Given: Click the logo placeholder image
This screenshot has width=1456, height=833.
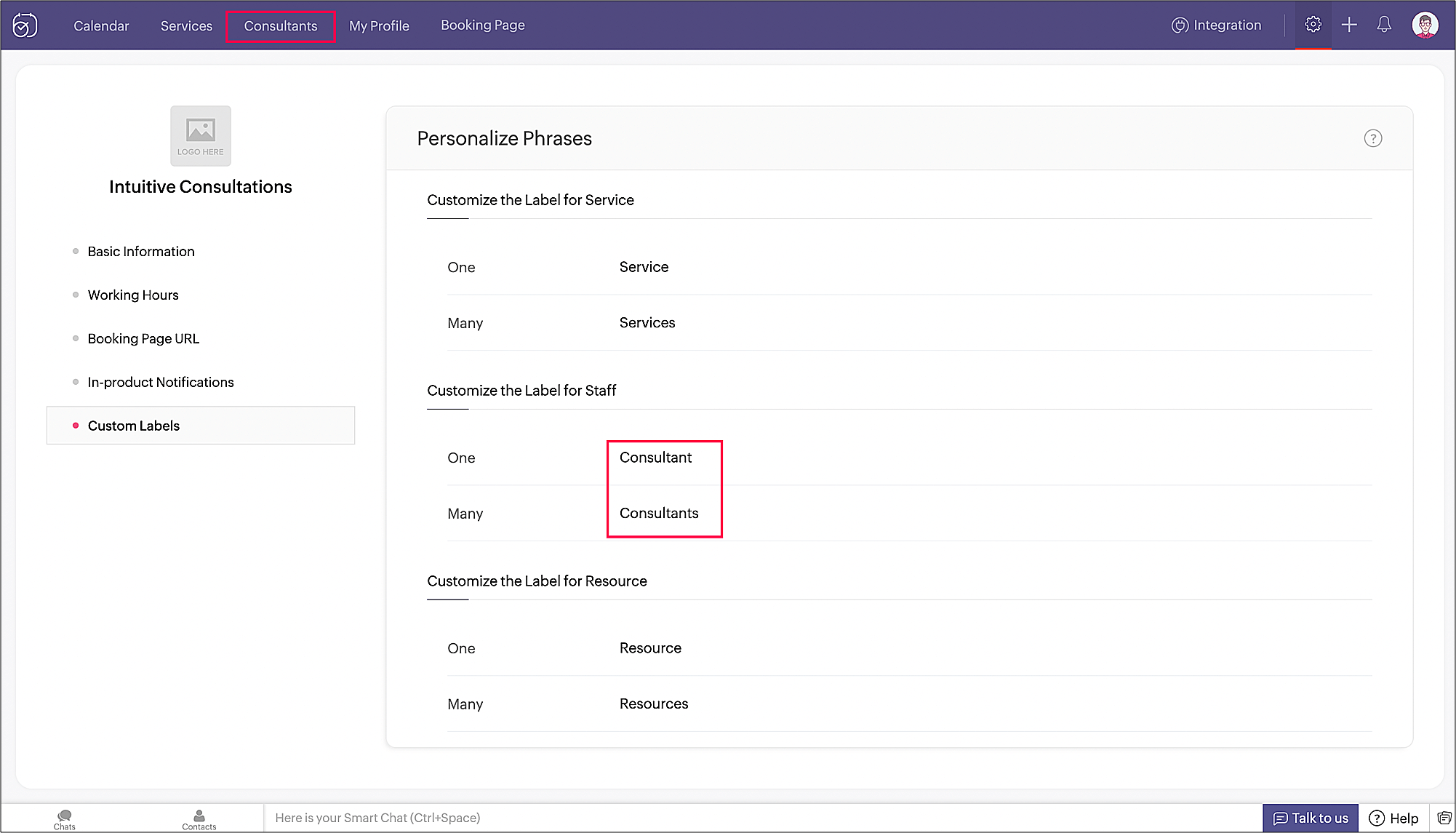Looking at the screenshot, I should [201, 136].
